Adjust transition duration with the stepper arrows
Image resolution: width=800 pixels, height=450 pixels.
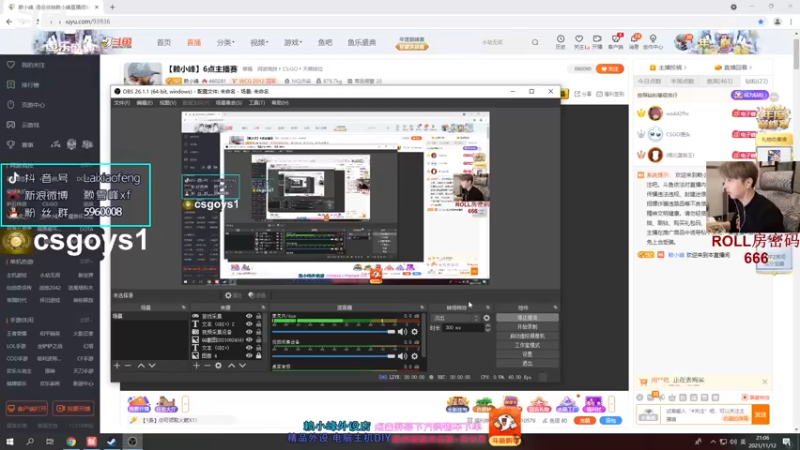(487, 328)
